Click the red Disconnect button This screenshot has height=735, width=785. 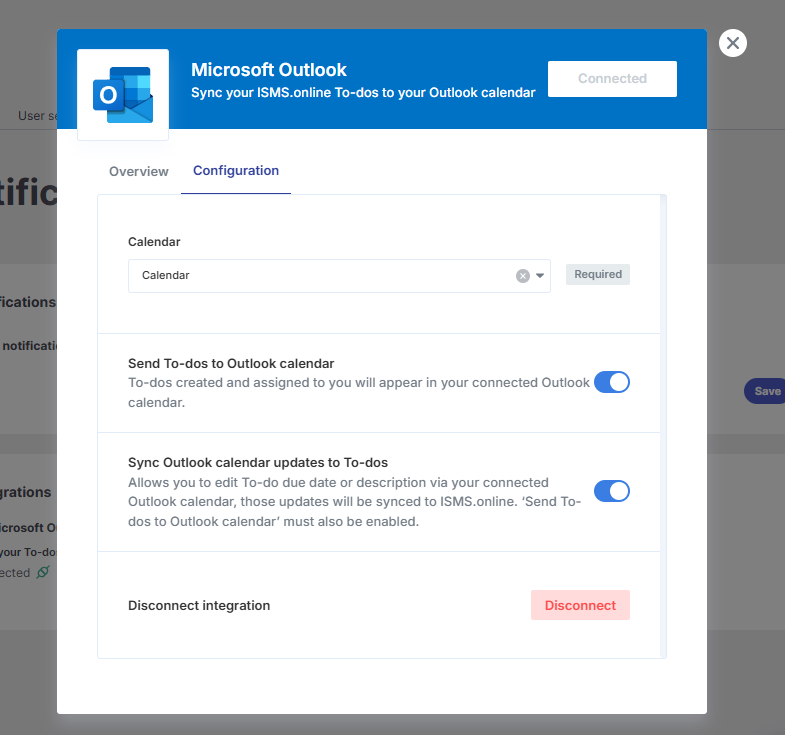[x=580, y=605]
